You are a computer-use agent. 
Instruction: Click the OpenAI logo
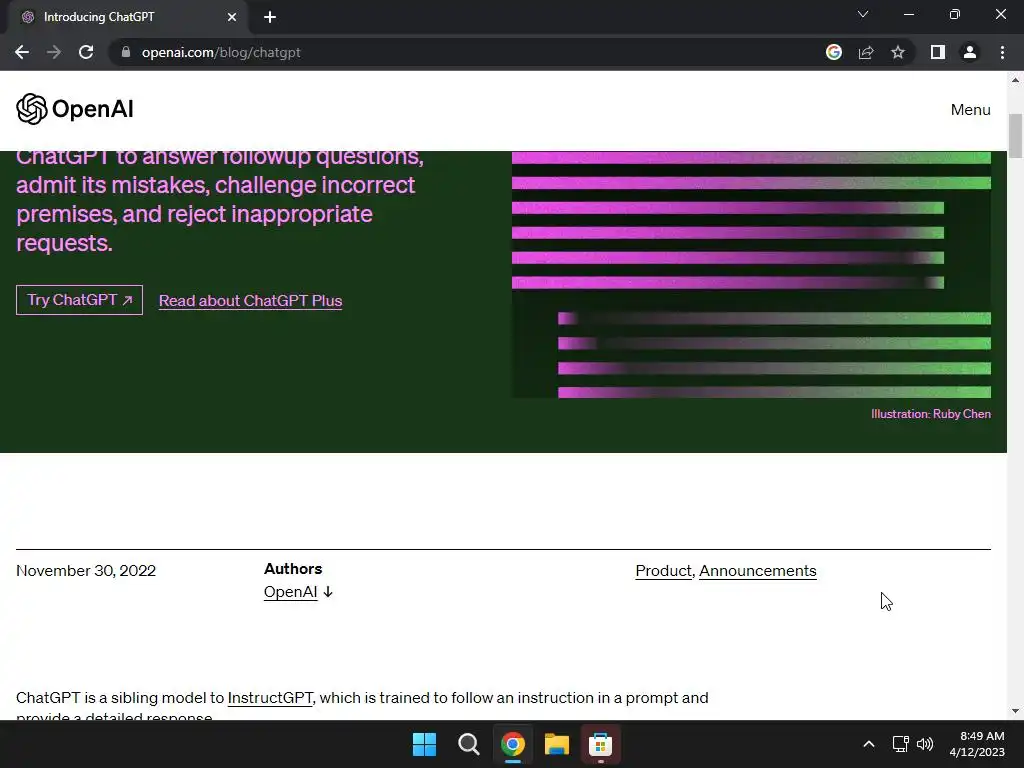(x=74, y=109)
